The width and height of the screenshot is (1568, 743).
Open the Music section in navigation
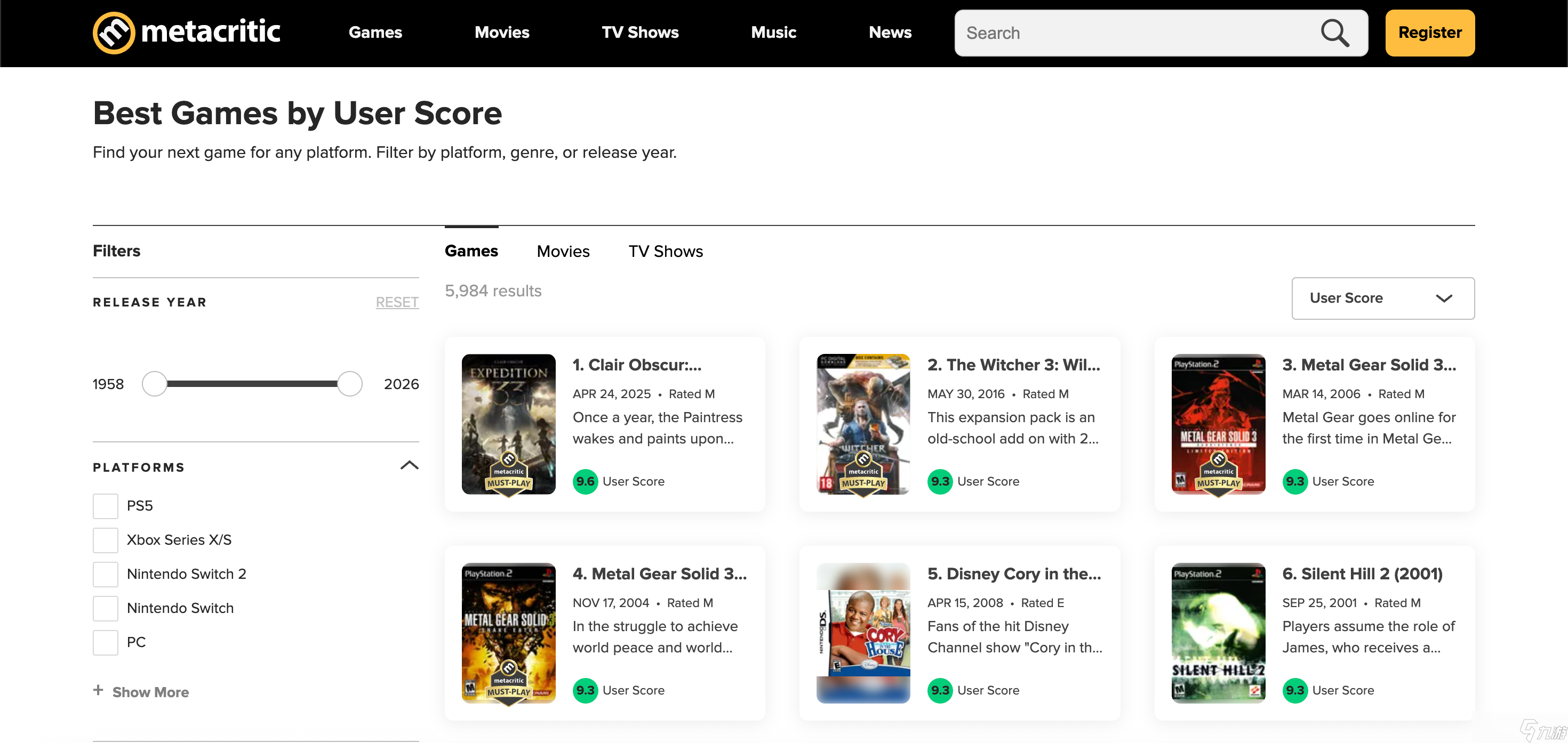[773, 33]
